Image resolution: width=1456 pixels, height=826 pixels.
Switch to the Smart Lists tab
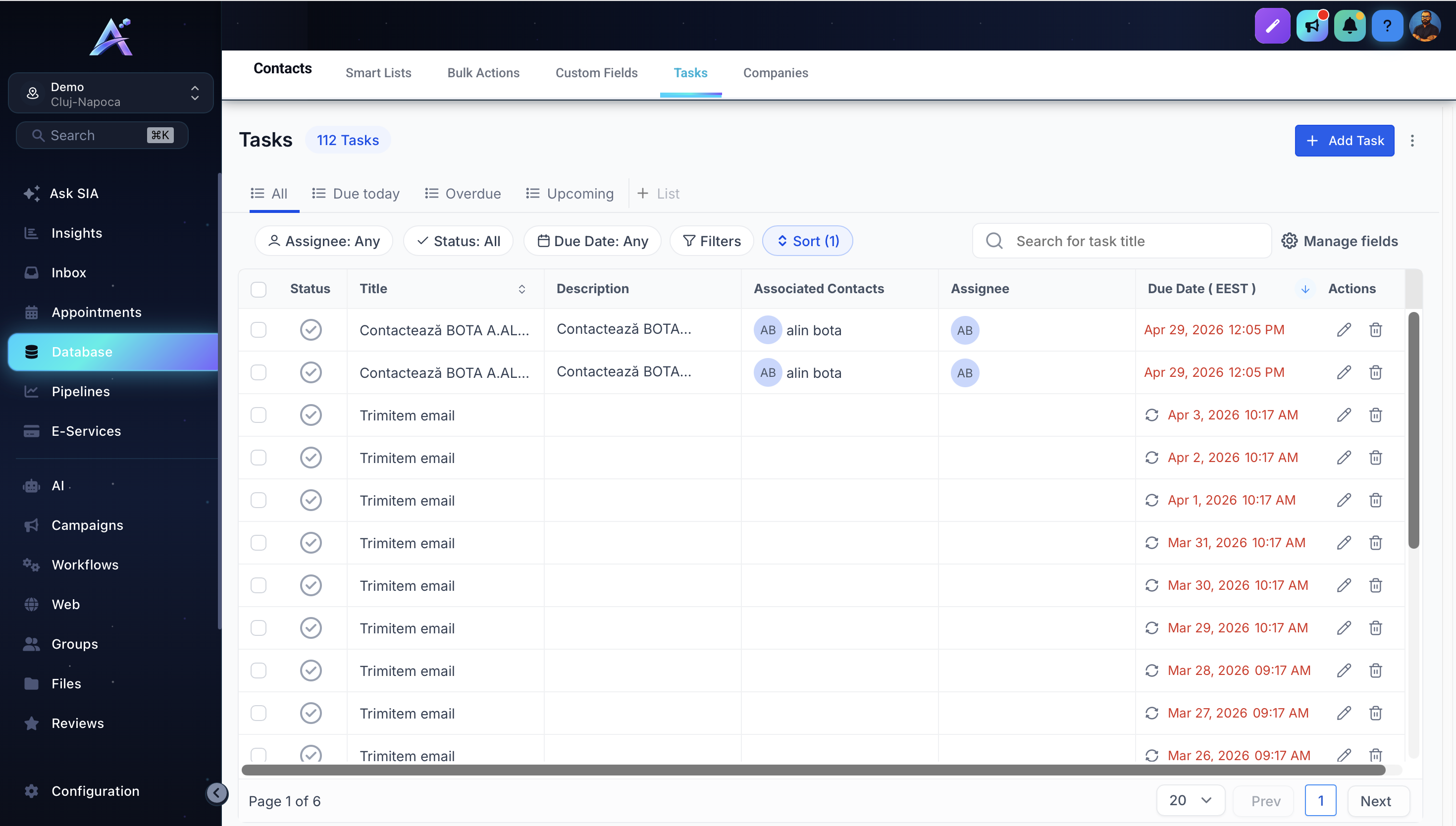point(378,73)
